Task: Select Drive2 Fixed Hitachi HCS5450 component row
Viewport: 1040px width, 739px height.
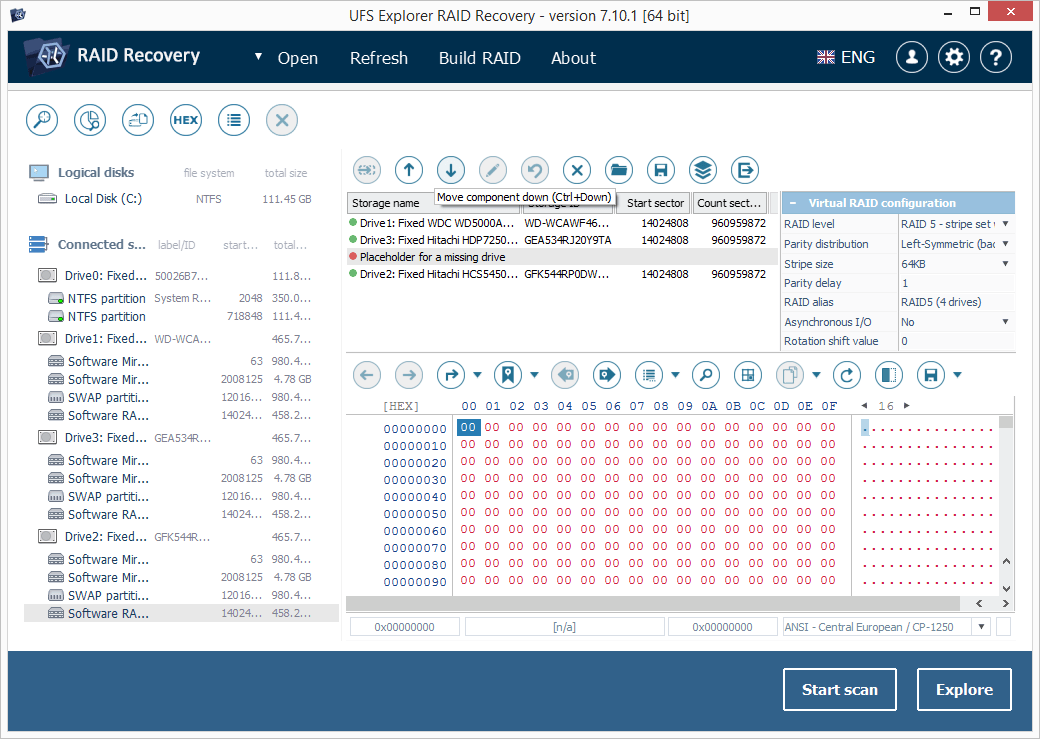Action: coord(562,274)
